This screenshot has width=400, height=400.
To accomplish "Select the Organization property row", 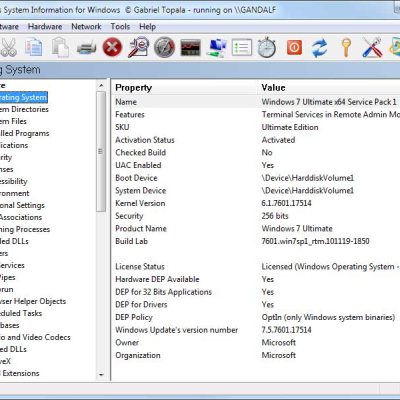I will point(256,355).
